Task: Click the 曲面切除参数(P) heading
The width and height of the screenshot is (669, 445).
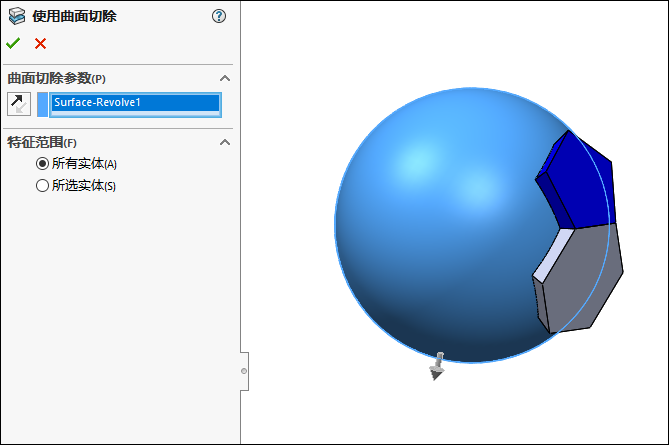Action: click(x=56, y=79)
